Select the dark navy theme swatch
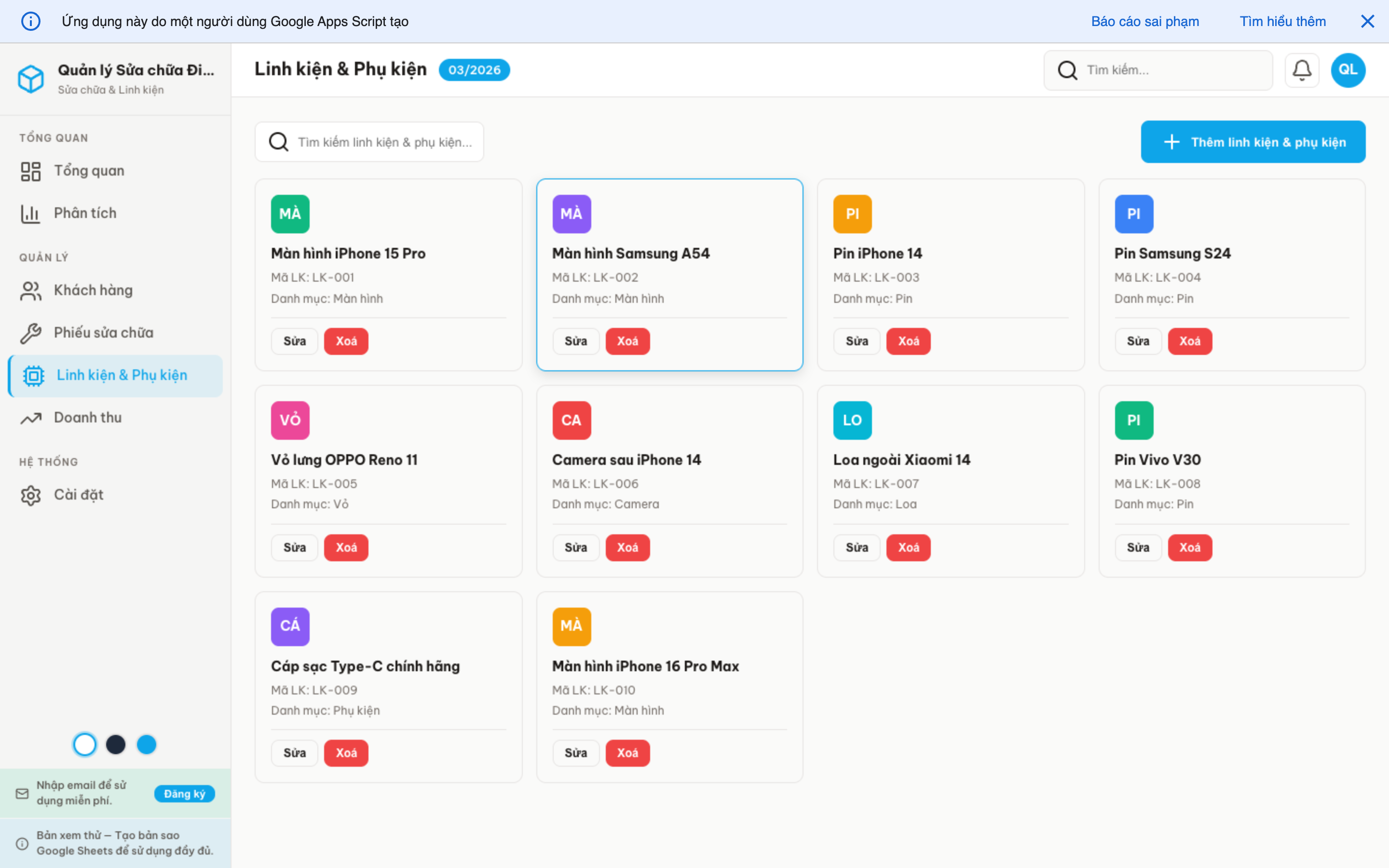Screen dimensions: 1389x868 coord(116,745)
